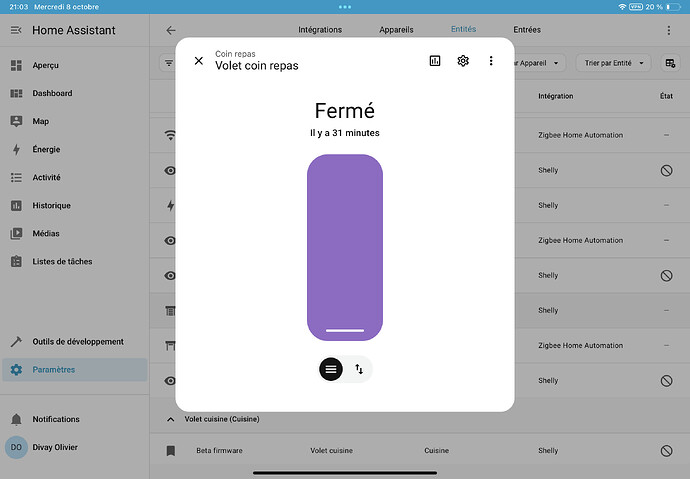
Task: Open Dashboard in sidebar
Action: tap(75, 93)
